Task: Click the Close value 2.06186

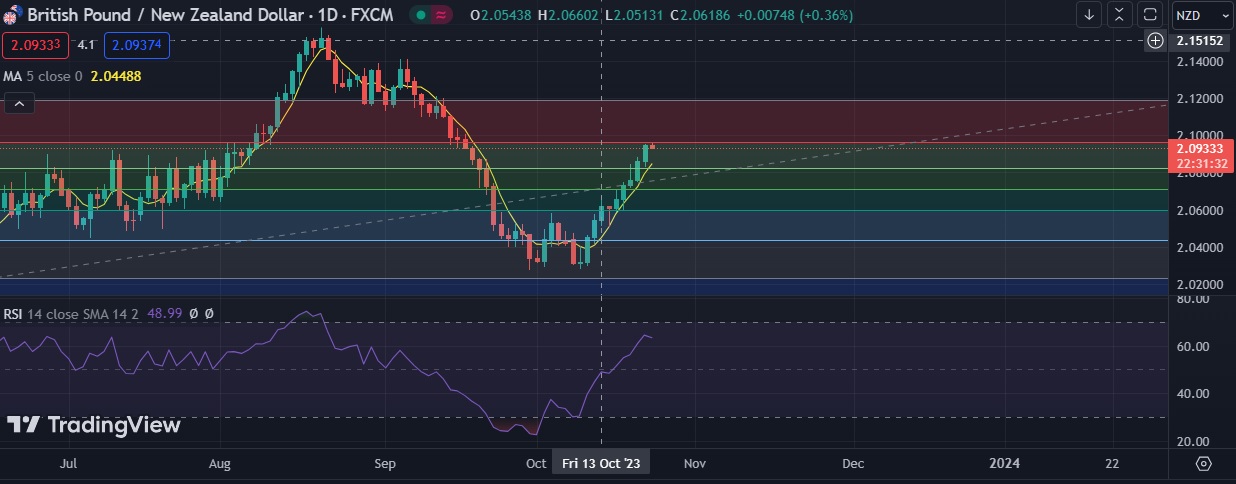Action: (x=704, y=15)
